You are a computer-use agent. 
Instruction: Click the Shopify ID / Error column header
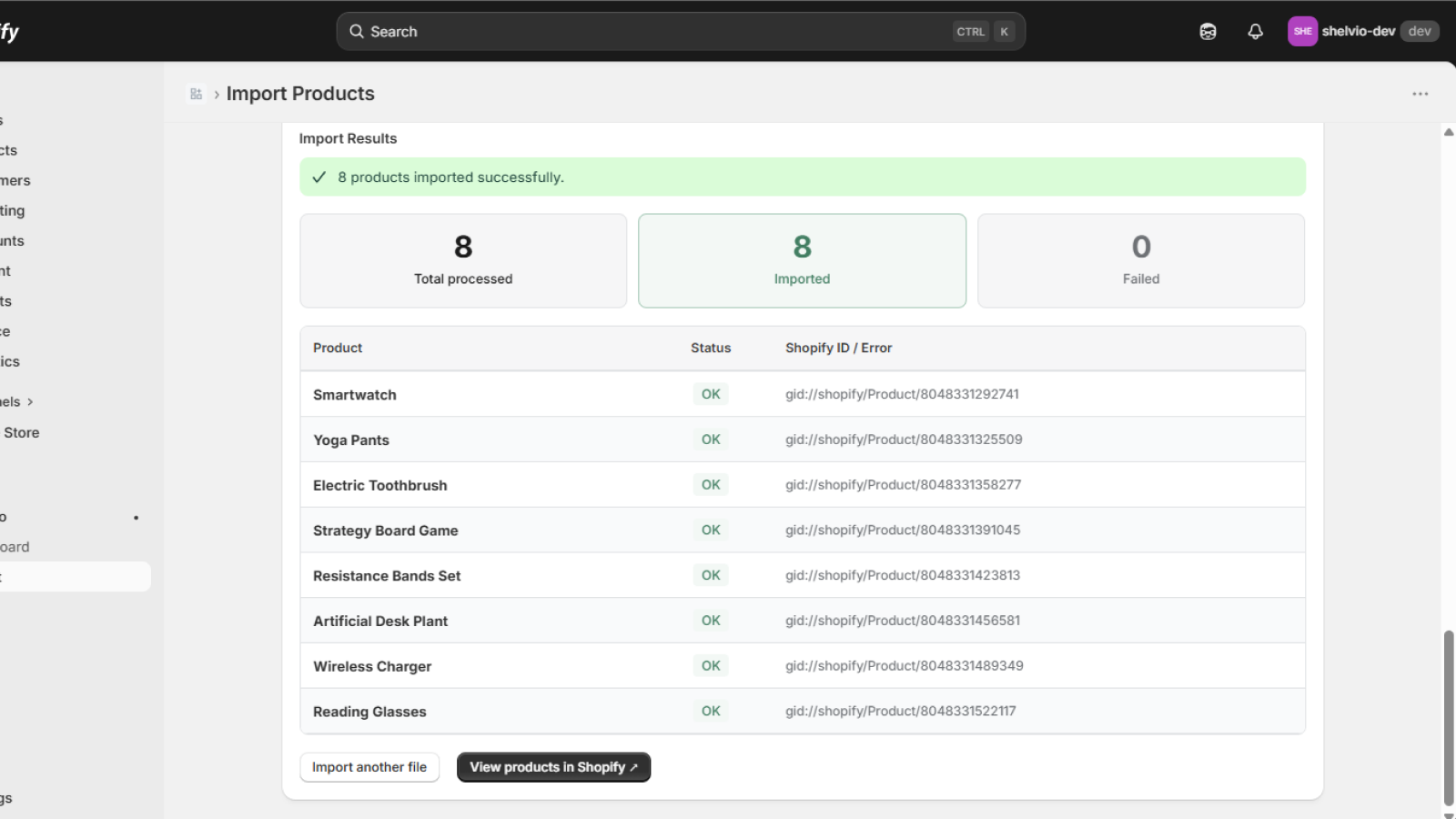pyautogui.click(x=838, y=348)
